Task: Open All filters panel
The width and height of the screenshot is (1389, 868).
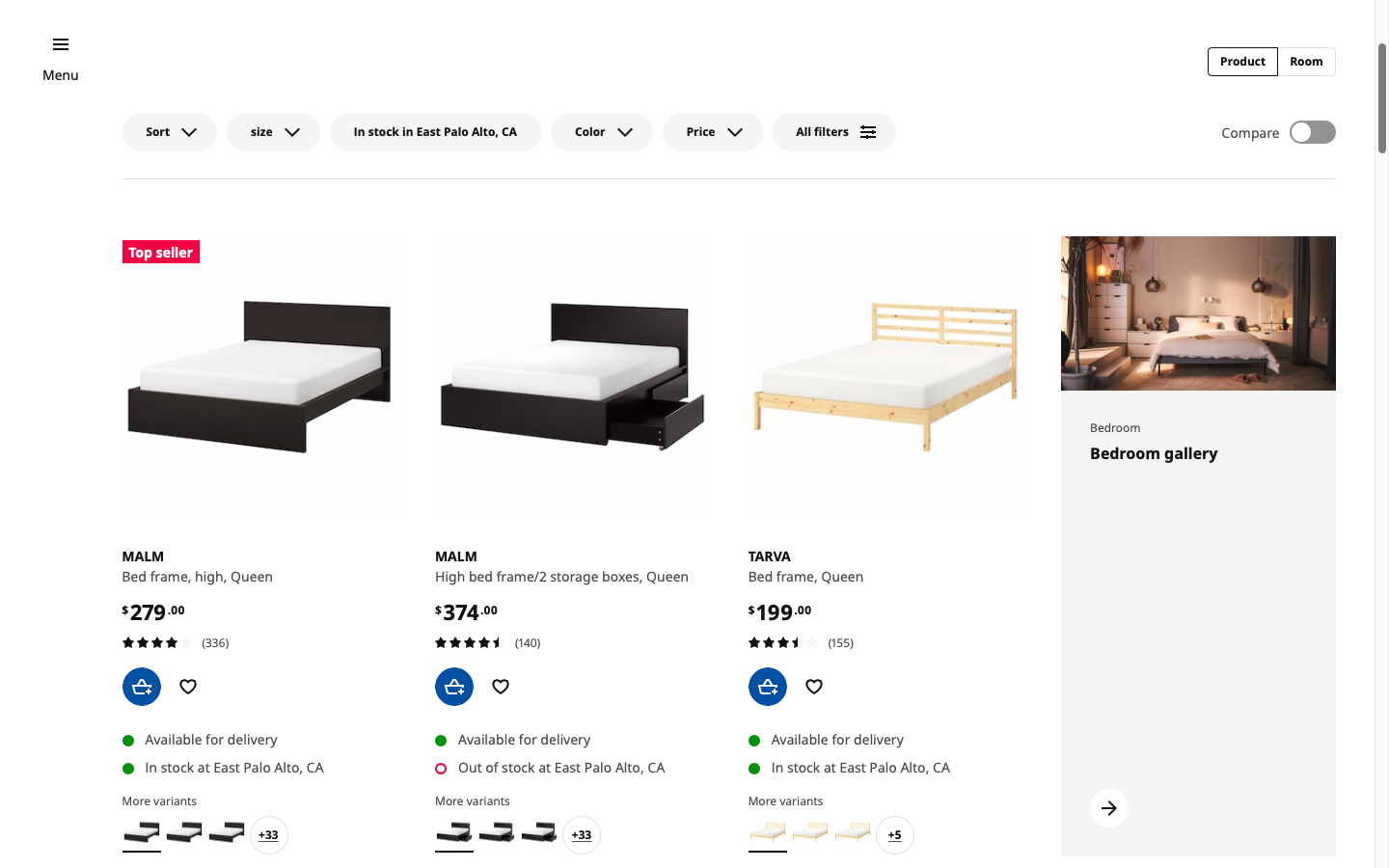Action: [x=834, y=132]
